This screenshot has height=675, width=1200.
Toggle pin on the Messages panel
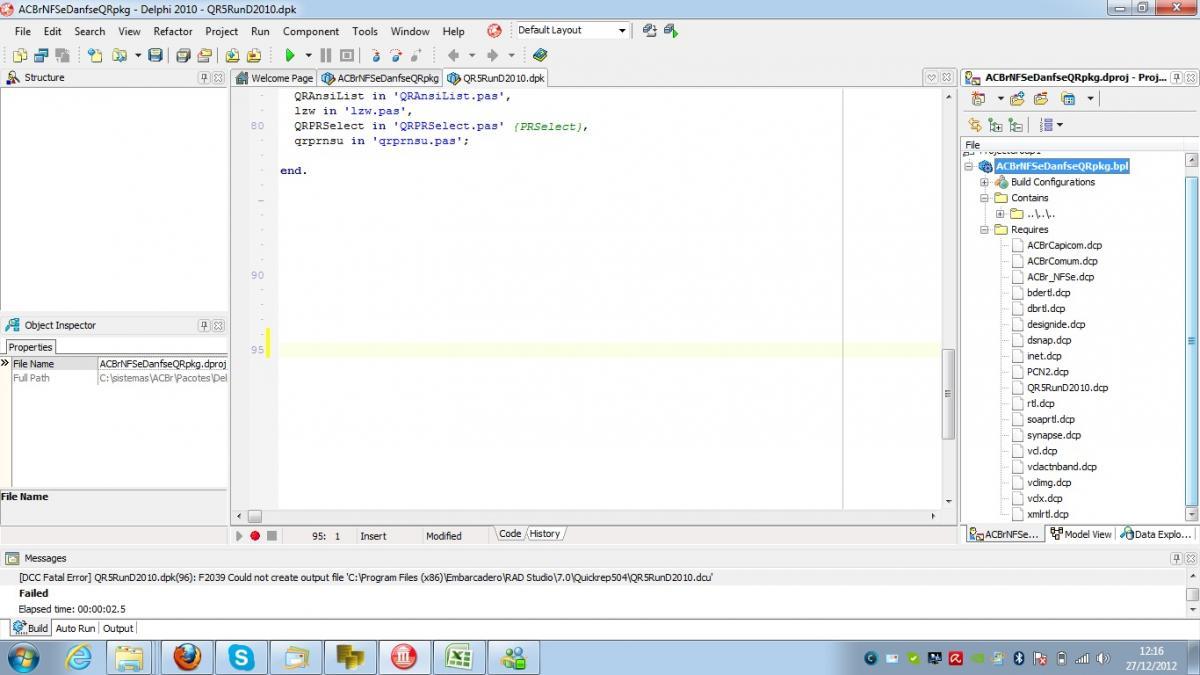click(1176, 558)
